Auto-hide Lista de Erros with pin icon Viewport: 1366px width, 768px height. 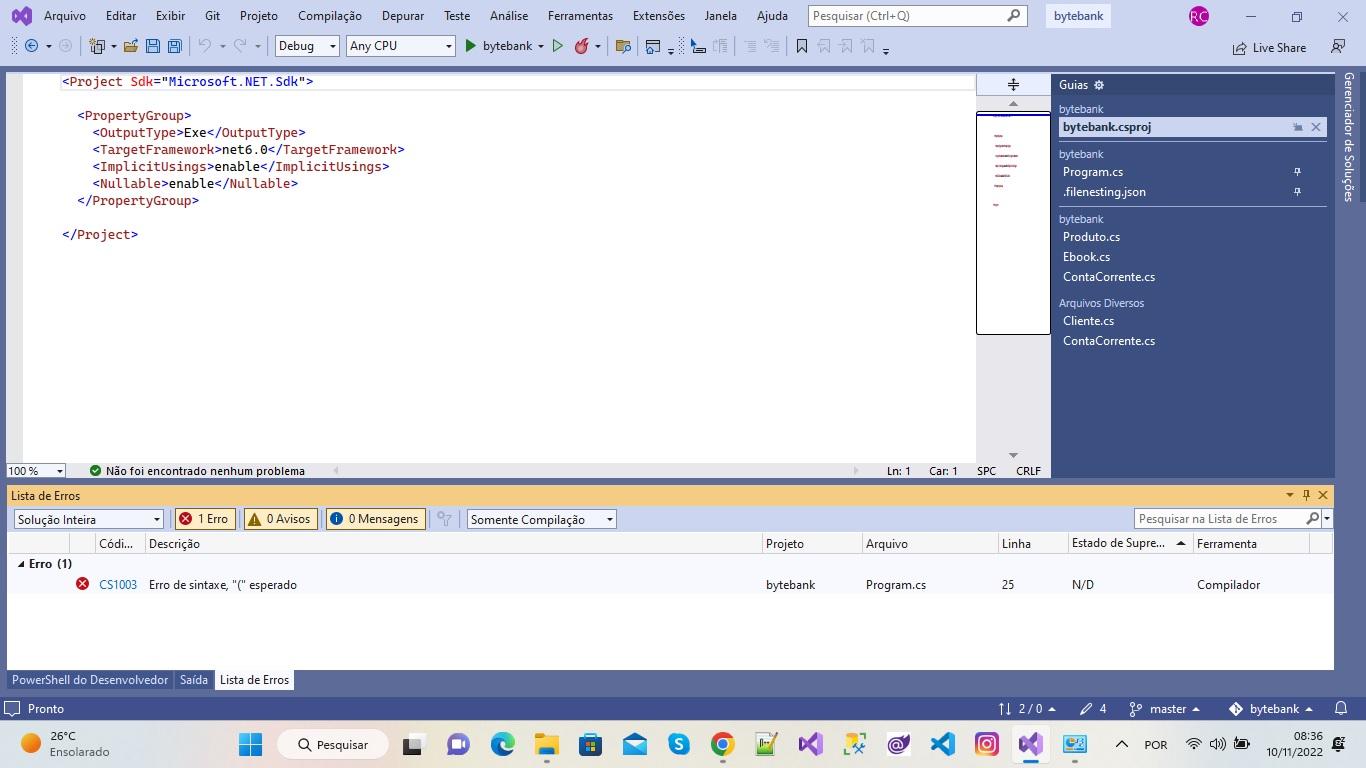[x=1306, y=495]
